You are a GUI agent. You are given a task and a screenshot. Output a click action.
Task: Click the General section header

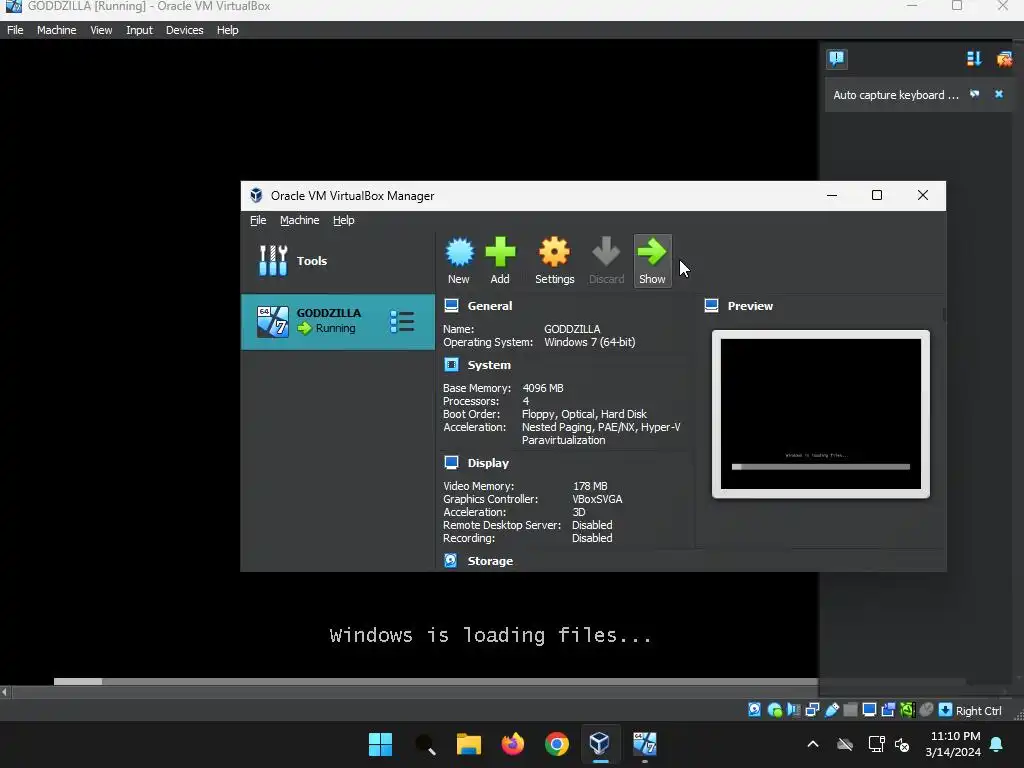tap(490, 306)
